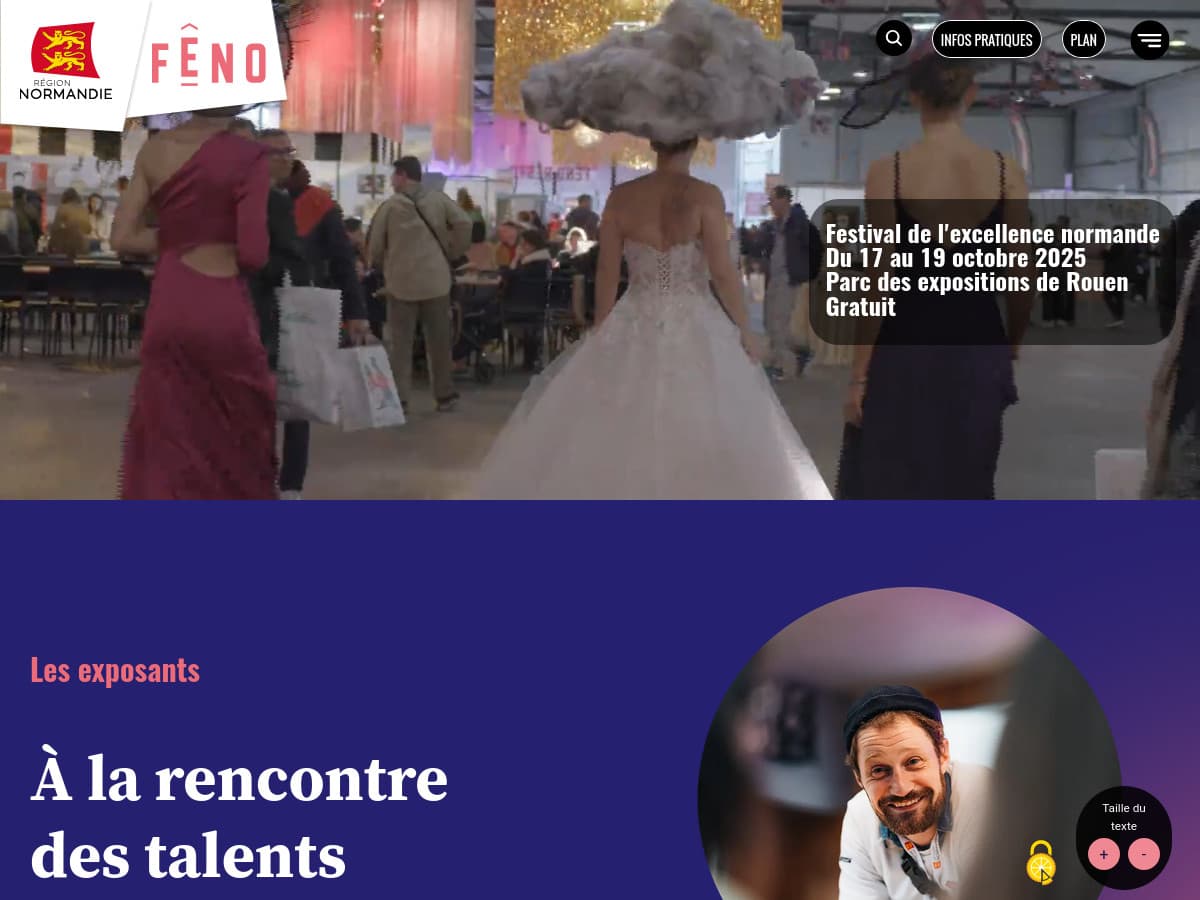Screen dimensions: 1200x900
Task: Open the Plan menu item
Action: click(x=1083, y=40)
